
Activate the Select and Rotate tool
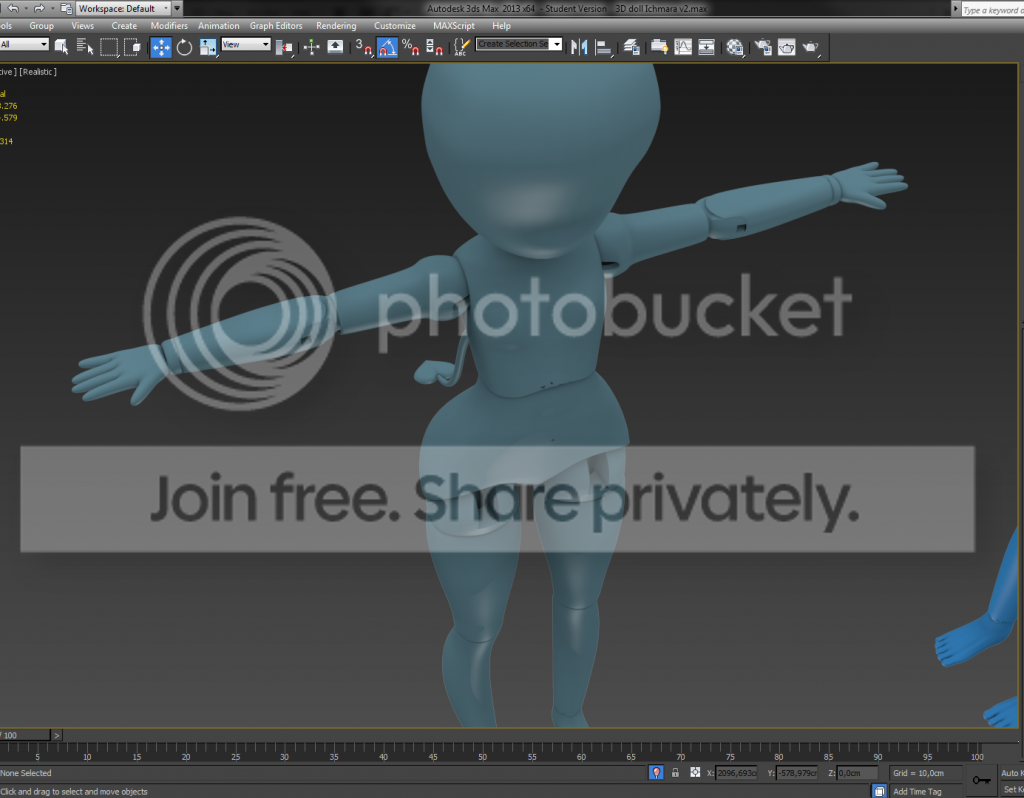pyautogui.click(x=184, y=47)
